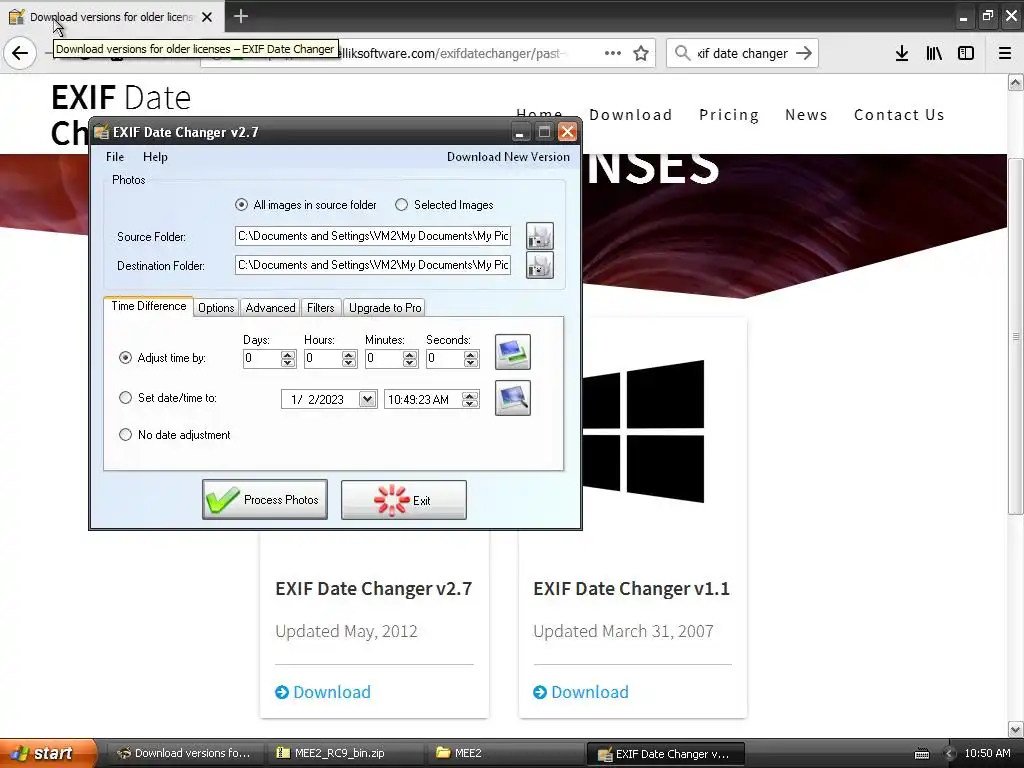Click the Source Folder path field
Viewport: 1024px width, 768px height.
click(372, 236)
